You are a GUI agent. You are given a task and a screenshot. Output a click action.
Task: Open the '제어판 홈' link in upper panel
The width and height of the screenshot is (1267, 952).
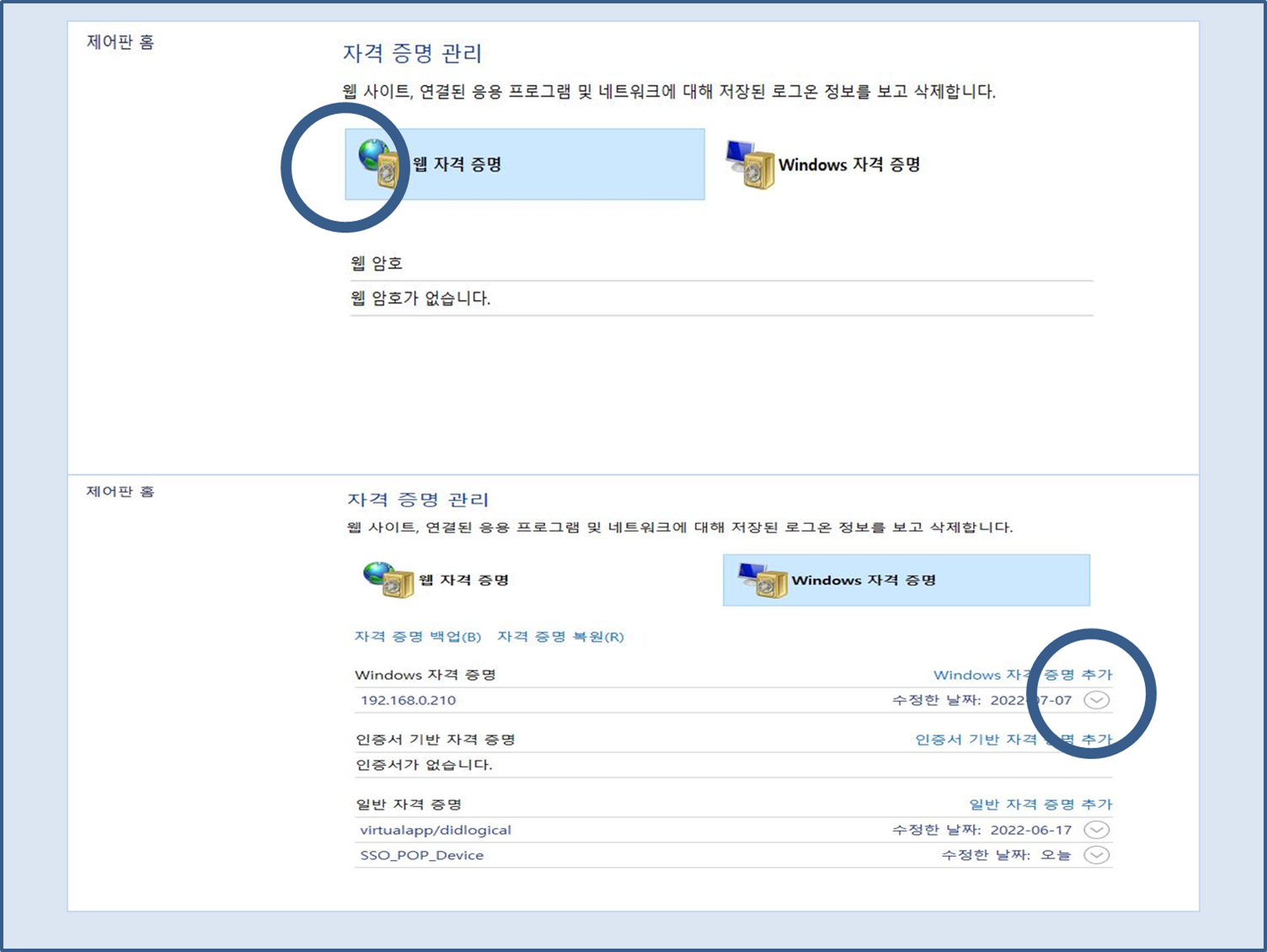pyautogui.click(x=120, y=42)
